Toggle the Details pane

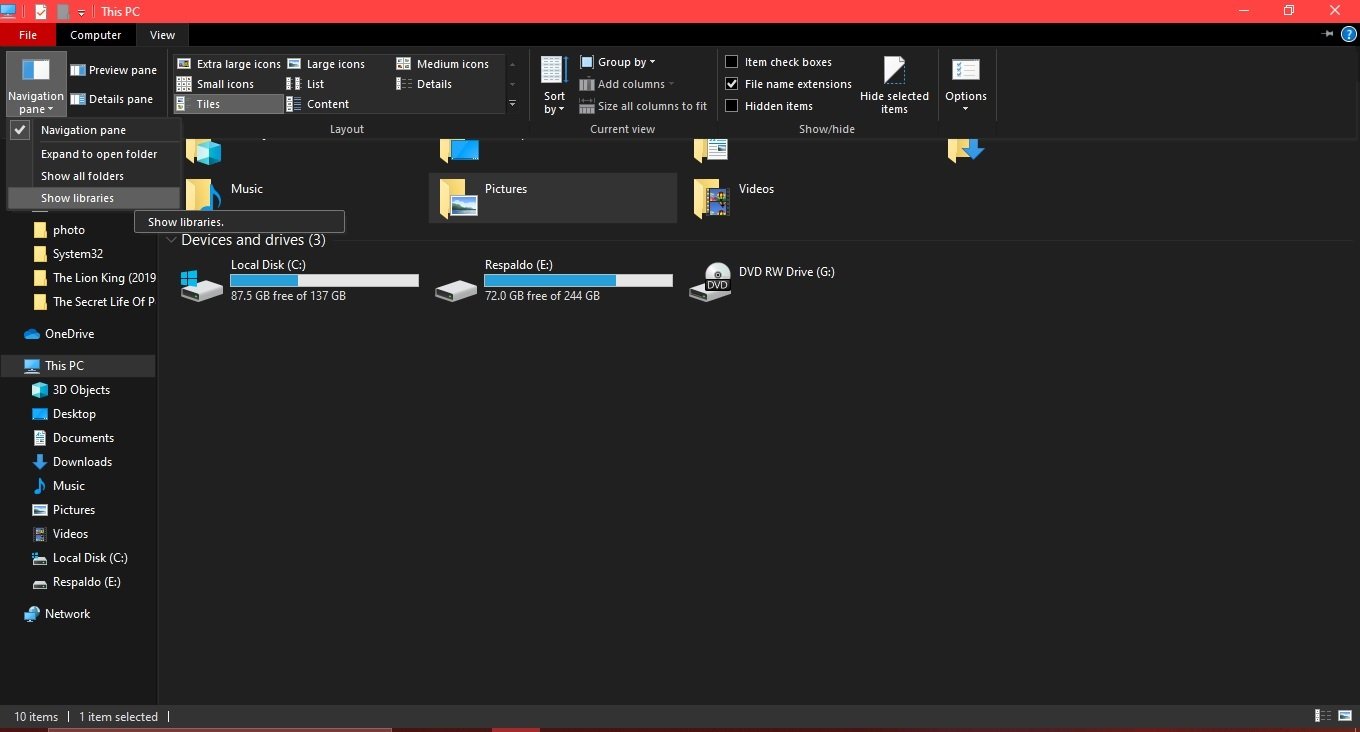(x=111, y=99)
